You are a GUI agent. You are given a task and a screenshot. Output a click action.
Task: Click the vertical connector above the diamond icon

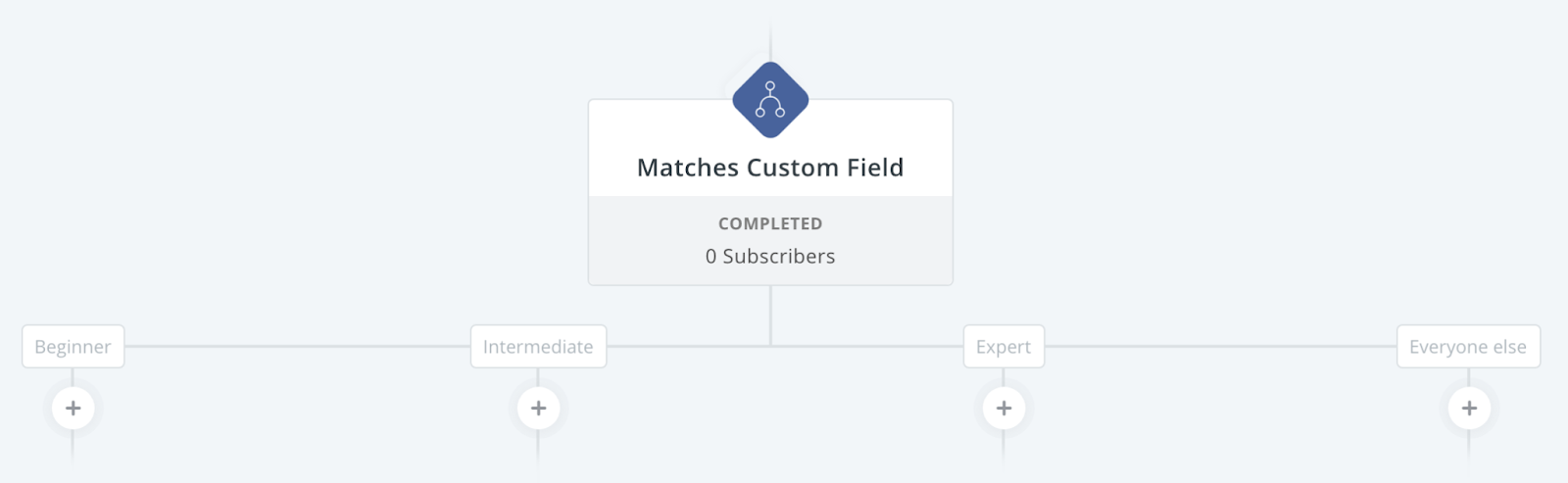(x=770, y=39)
